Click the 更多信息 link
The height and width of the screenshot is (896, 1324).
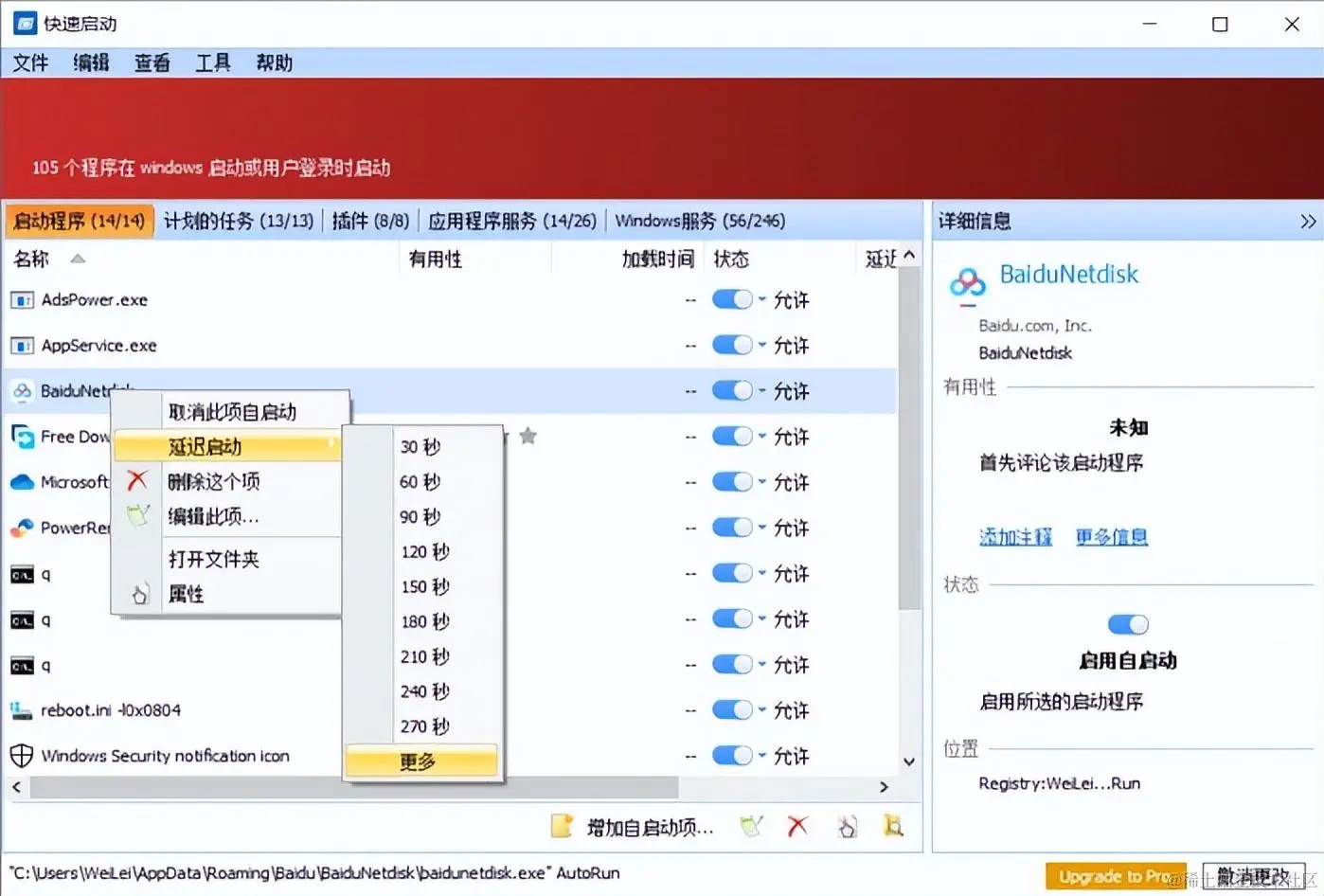pyautogui.click(x=1112, y=537)
